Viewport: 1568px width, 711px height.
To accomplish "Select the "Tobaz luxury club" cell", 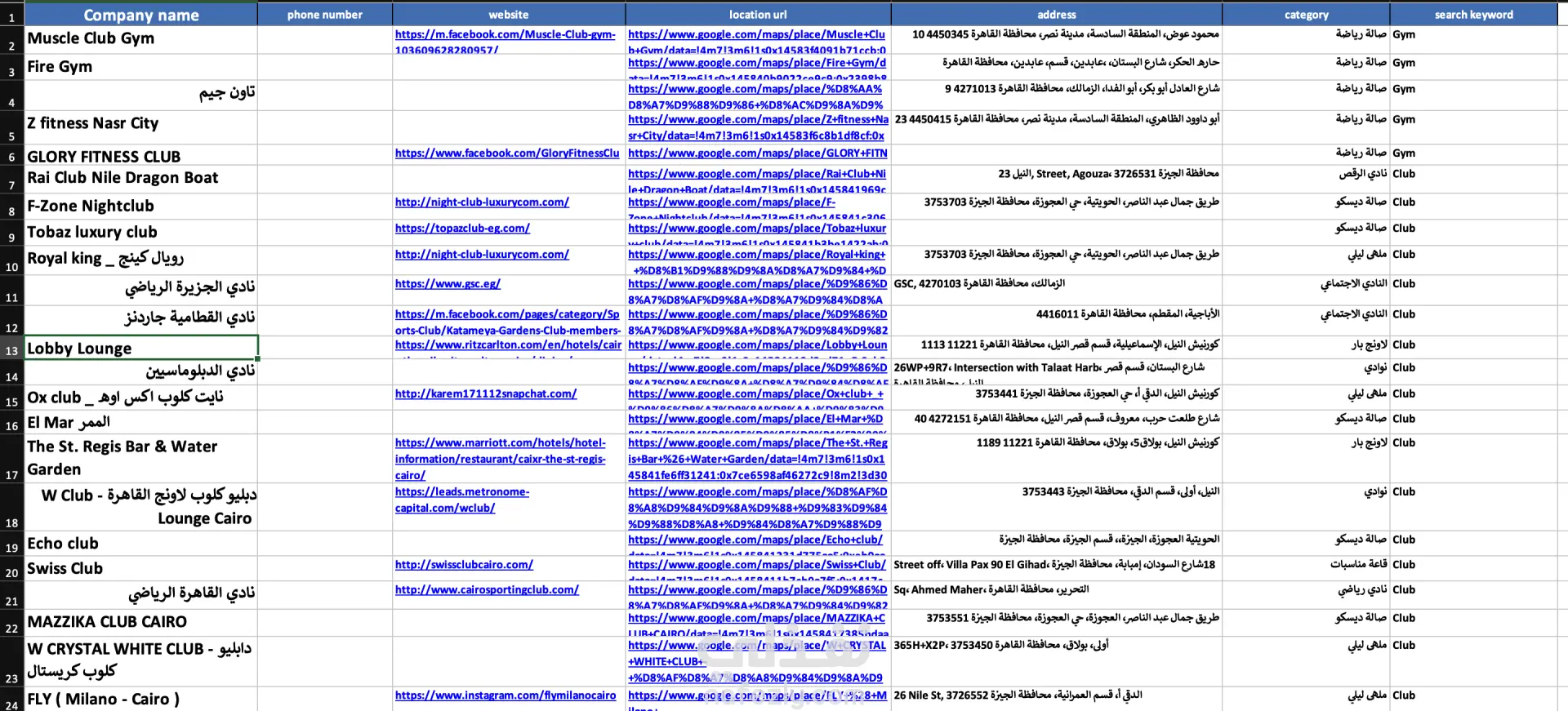I will click(141, 232).
